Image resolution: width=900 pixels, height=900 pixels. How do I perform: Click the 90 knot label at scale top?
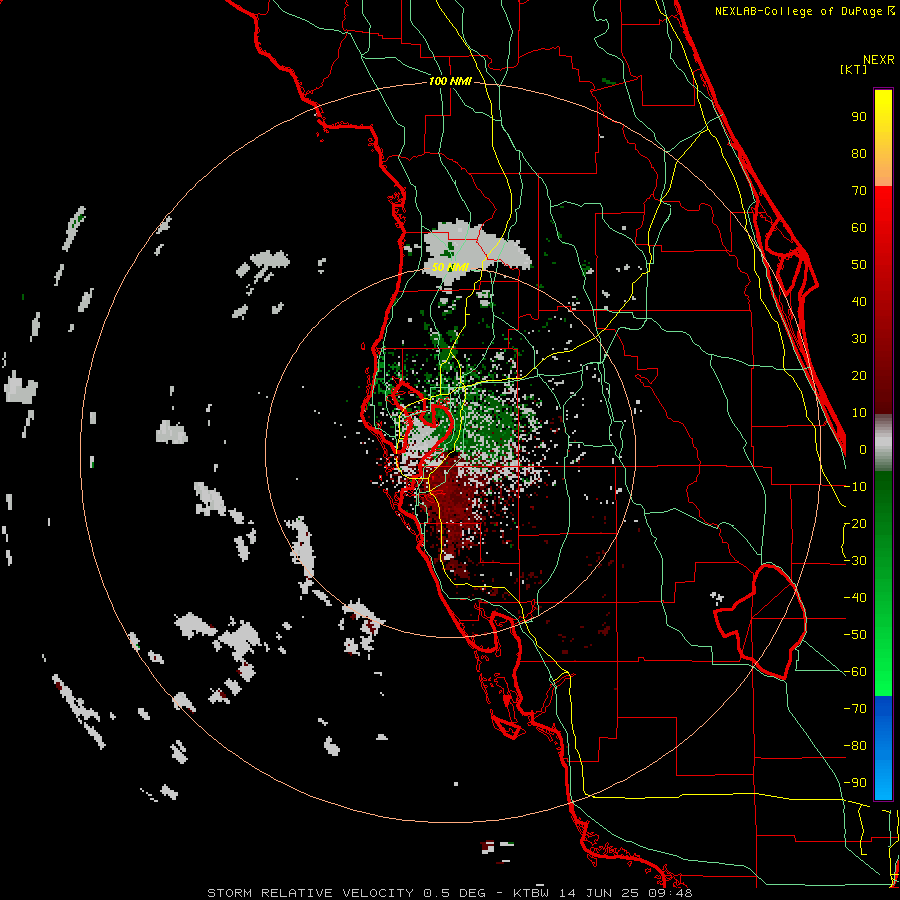pos(859,117)
